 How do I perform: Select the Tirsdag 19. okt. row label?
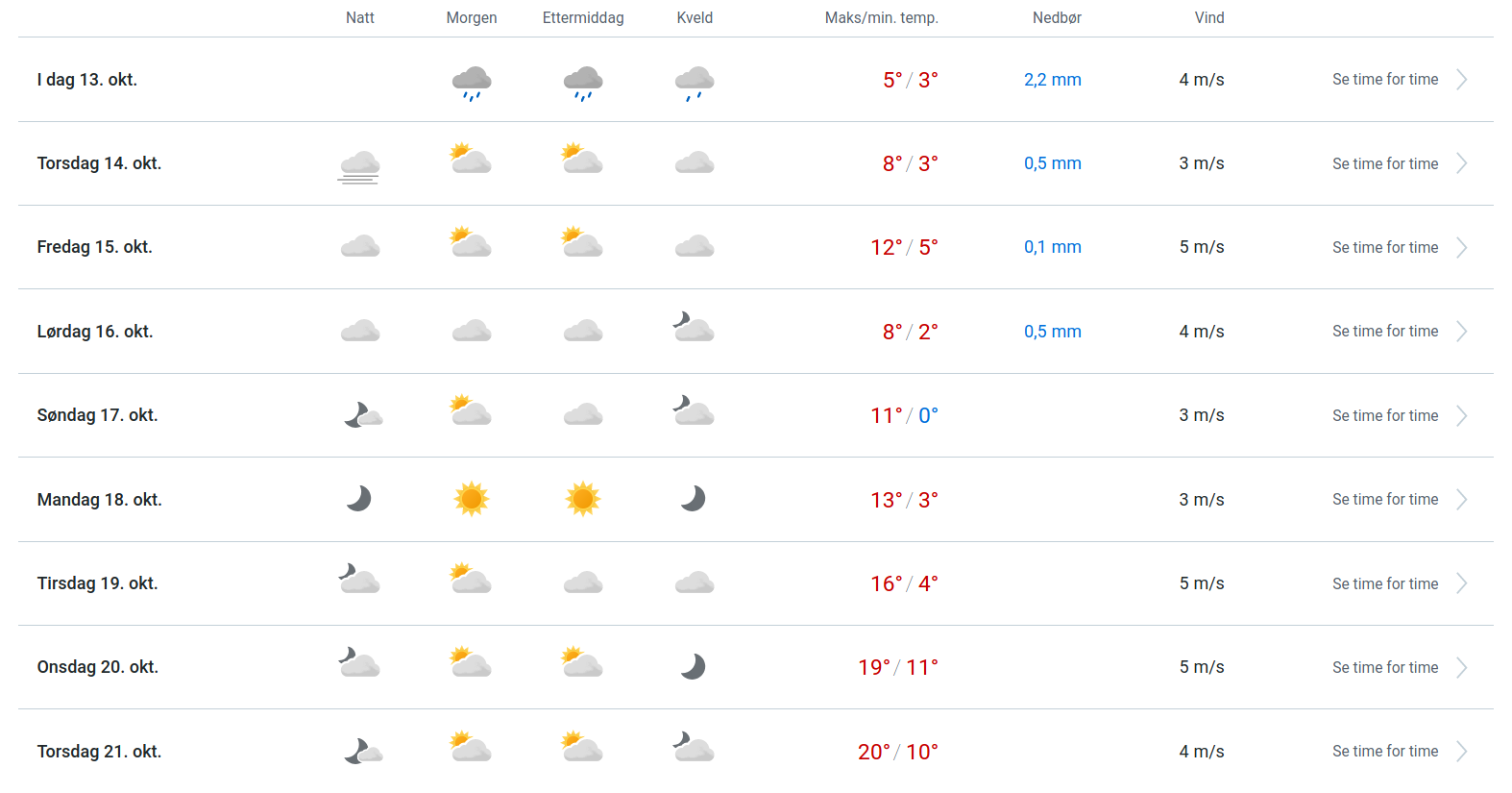pos(97,583)
